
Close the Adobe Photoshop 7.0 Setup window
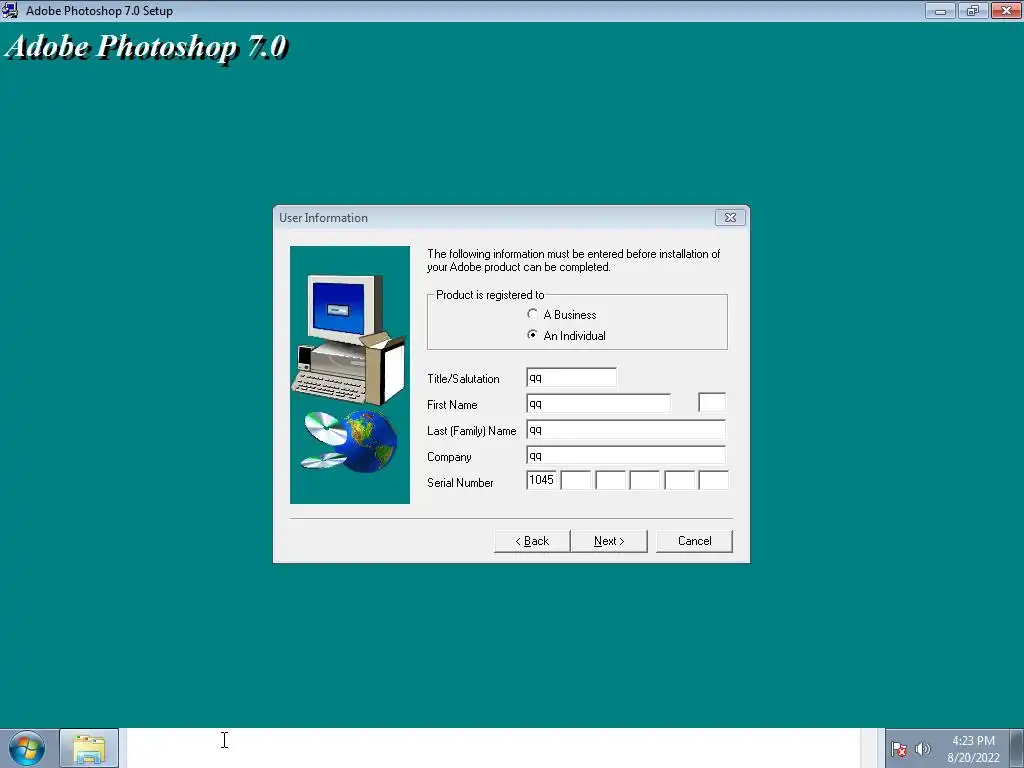click(x=1006, y=10)
